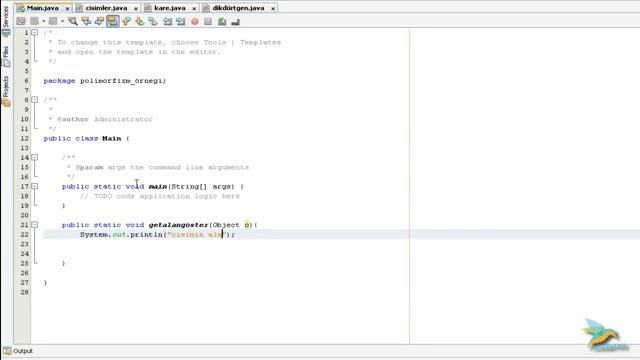
Task: Click '@author Administrator' comment text
Action: point(104,119)
